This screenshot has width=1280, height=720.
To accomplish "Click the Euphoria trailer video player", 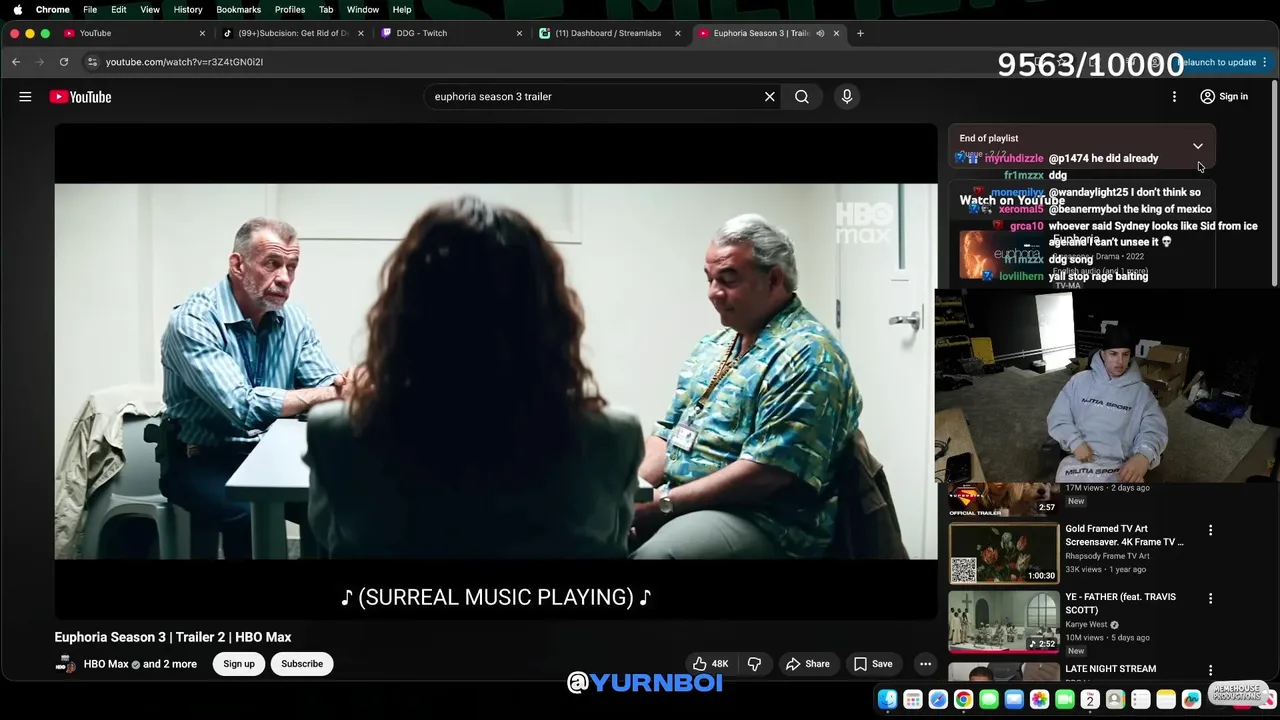I will tap(496, 371).
